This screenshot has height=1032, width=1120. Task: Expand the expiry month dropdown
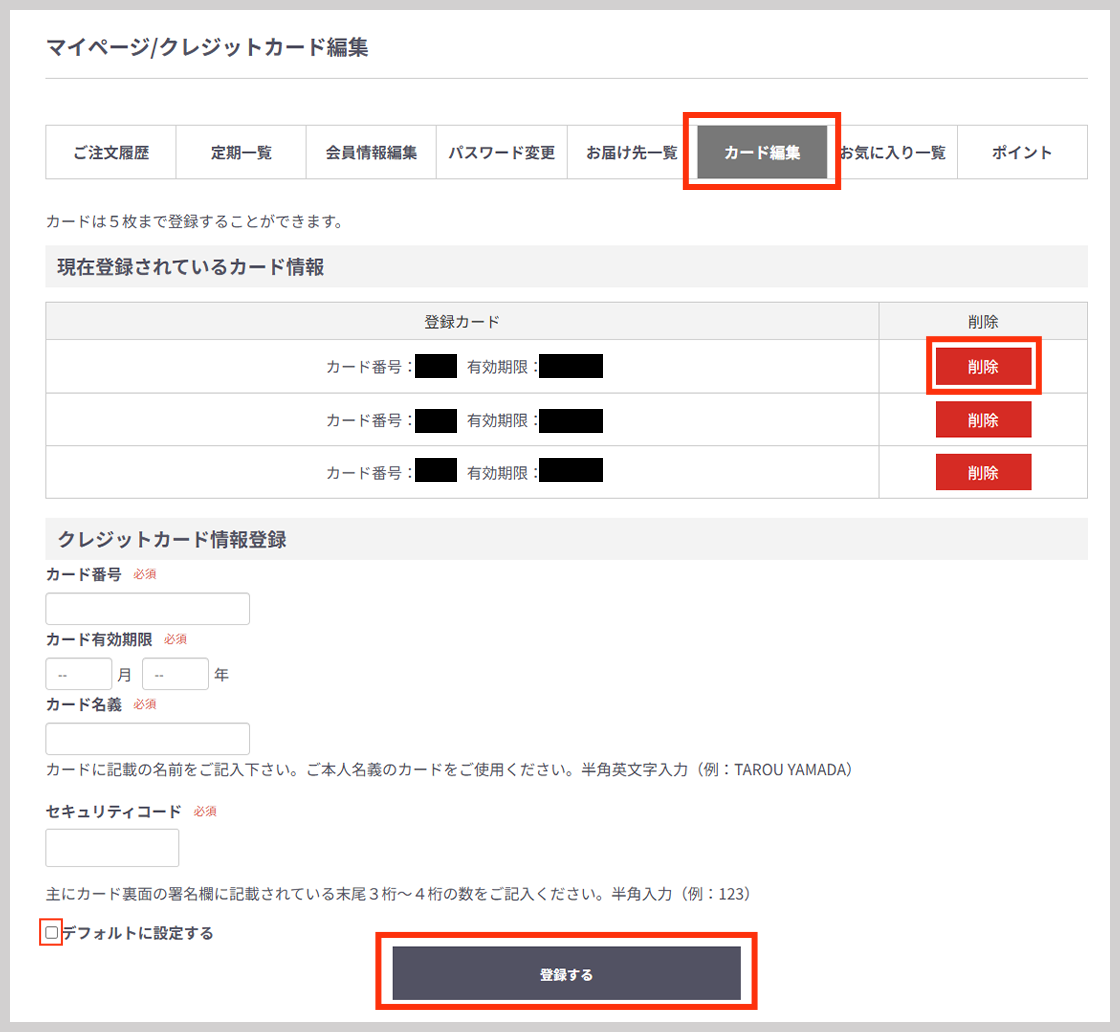pyautogui.click(x=79, y=674)
